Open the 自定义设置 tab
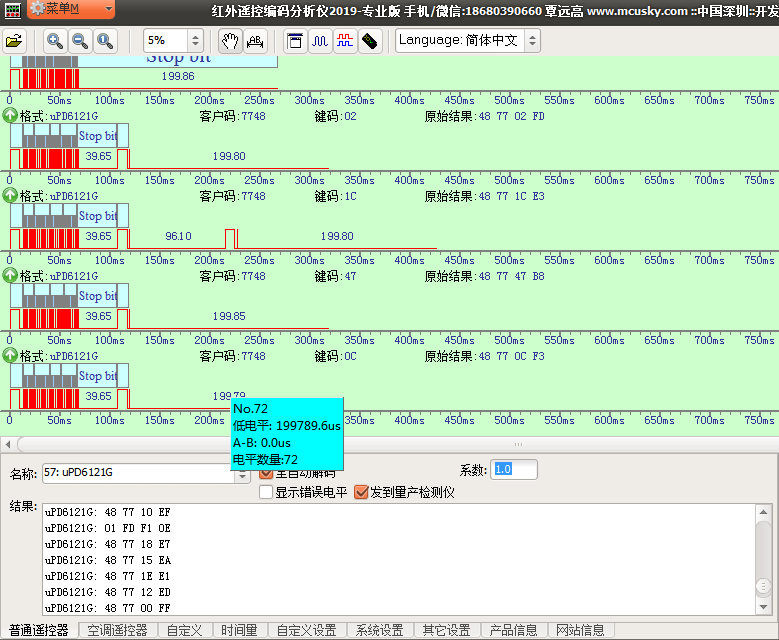Screen dimensions: 779x640 (x=307, y=630)
